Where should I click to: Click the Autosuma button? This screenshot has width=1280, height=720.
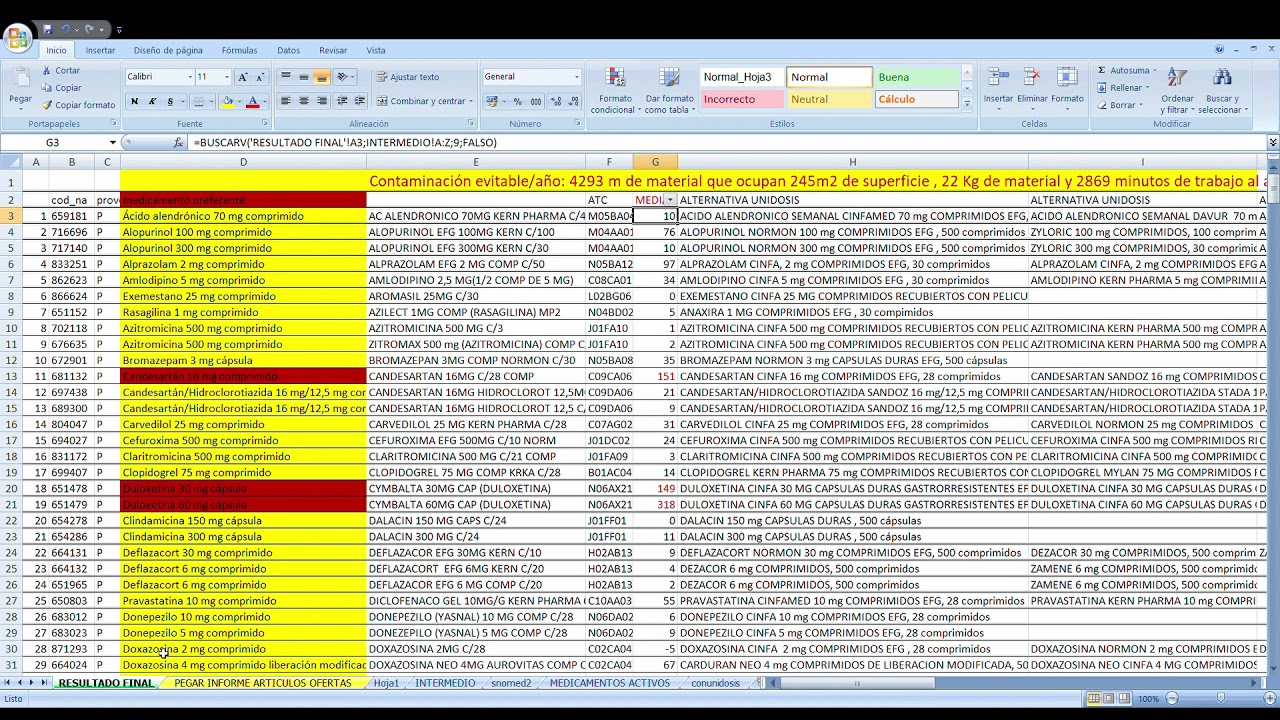pyautogui.click(x=1126, y=71)
